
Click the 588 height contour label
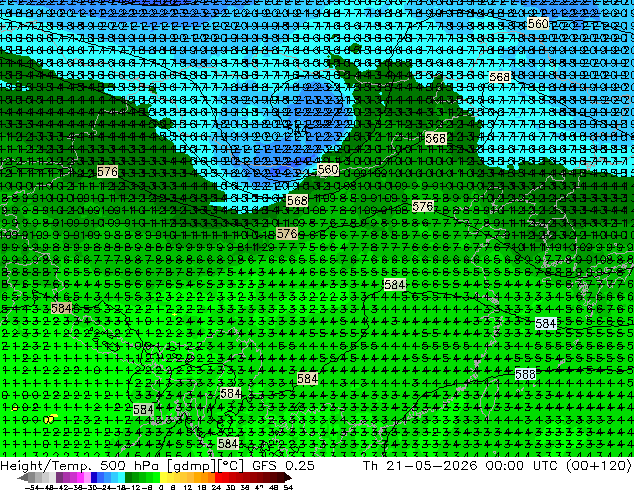click(525, 374)
